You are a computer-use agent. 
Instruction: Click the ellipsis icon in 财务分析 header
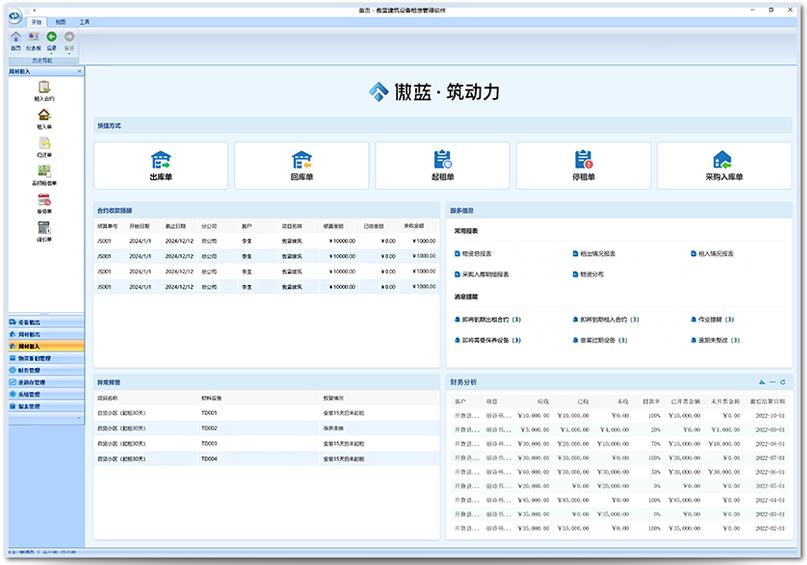click(772, 382)
